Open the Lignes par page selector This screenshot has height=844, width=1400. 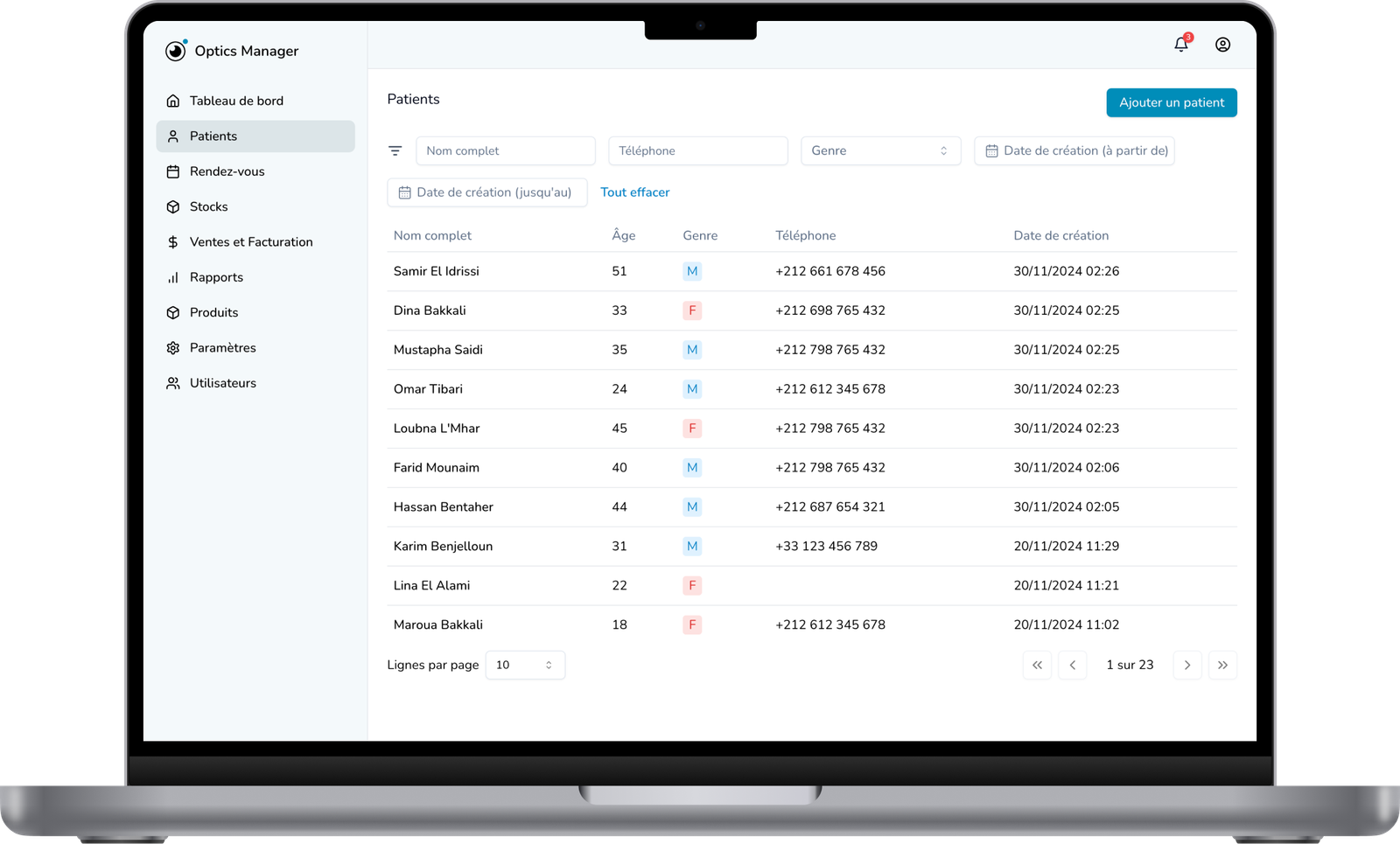pos(525,665)
